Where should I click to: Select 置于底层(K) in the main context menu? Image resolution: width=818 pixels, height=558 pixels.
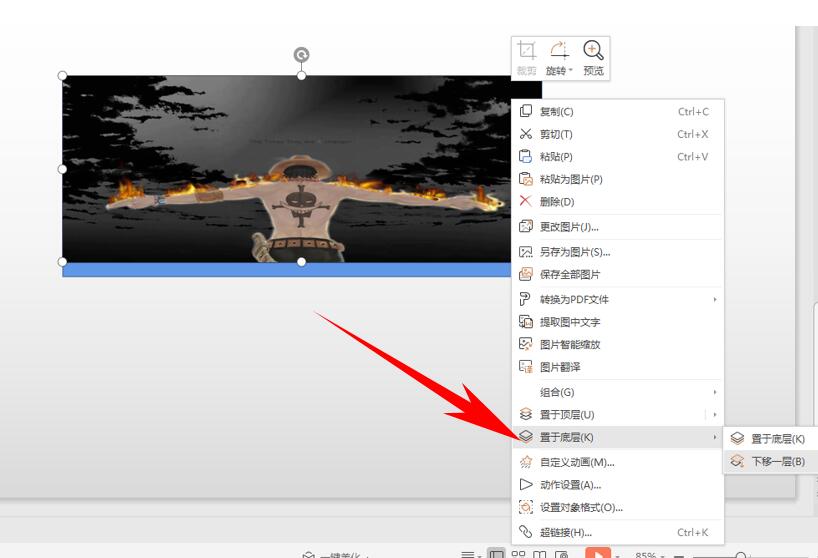(617, 437)
